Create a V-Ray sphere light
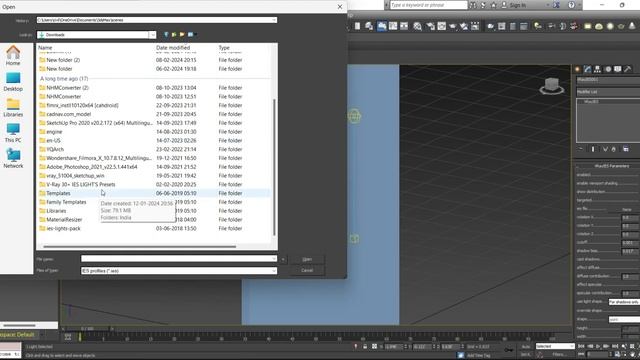Viewport: 640px width, 360px height. (610, 26)
